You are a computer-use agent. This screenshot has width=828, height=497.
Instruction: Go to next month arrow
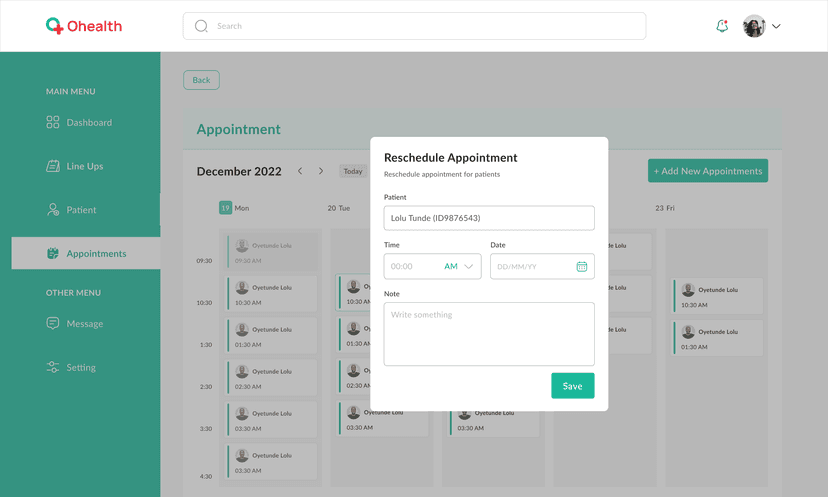[x=321, y=171]
